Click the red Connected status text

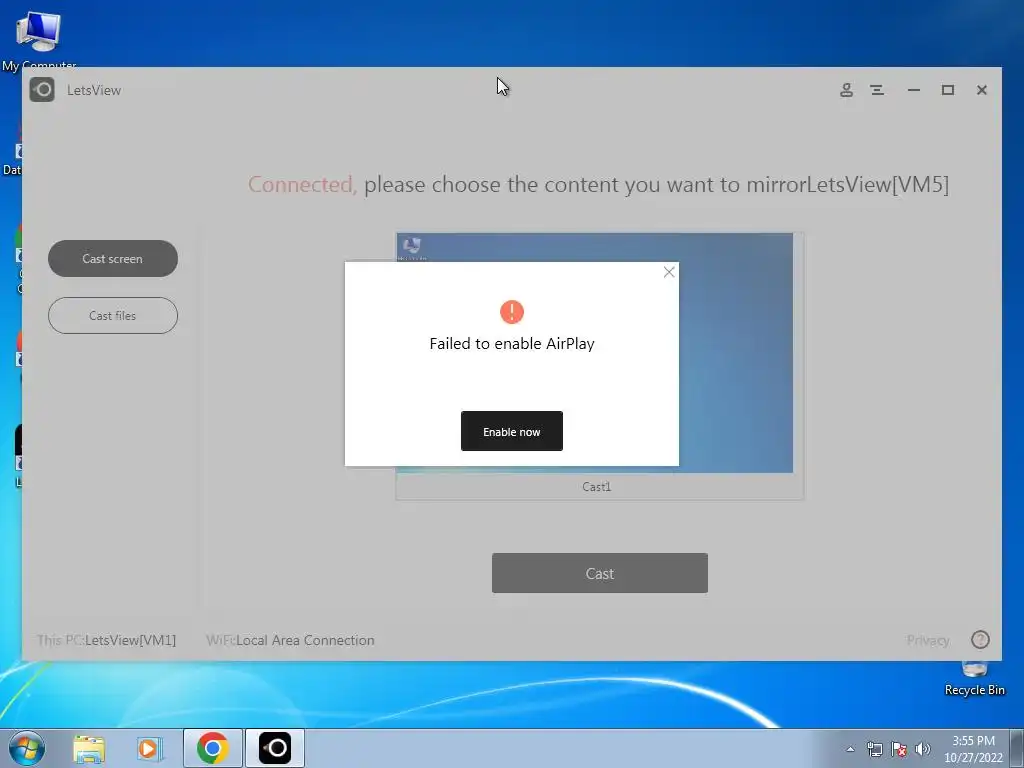pos(302,185)
